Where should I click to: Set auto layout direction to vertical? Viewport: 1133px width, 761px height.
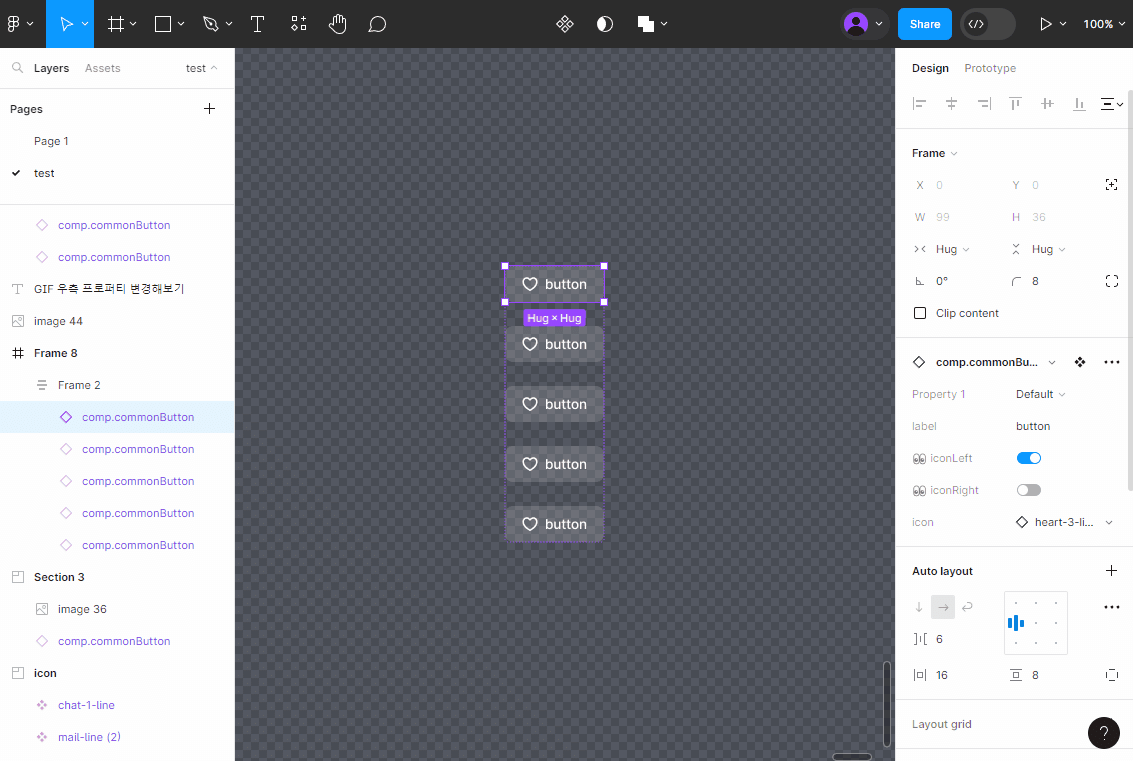tap(919, 607)
